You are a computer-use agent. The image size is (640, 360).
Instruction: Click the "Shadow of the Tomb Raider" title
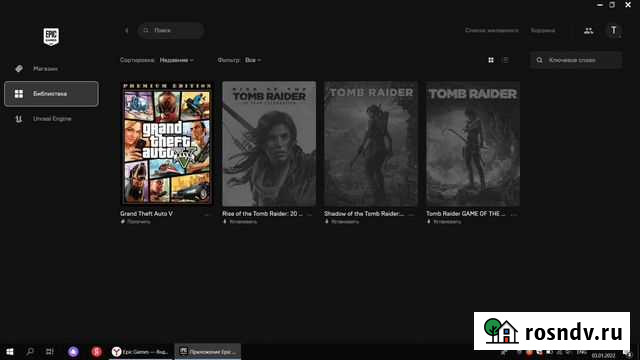(x=363, y=213)
